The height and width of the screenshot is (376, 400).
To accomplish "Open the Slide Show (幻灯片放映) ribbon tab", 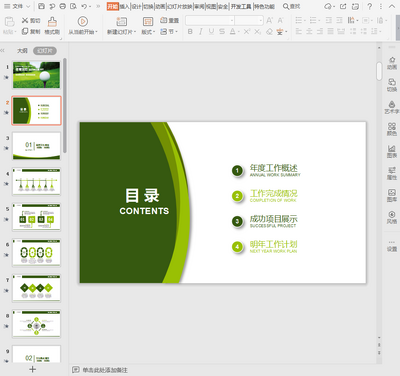I will (180, 6).
